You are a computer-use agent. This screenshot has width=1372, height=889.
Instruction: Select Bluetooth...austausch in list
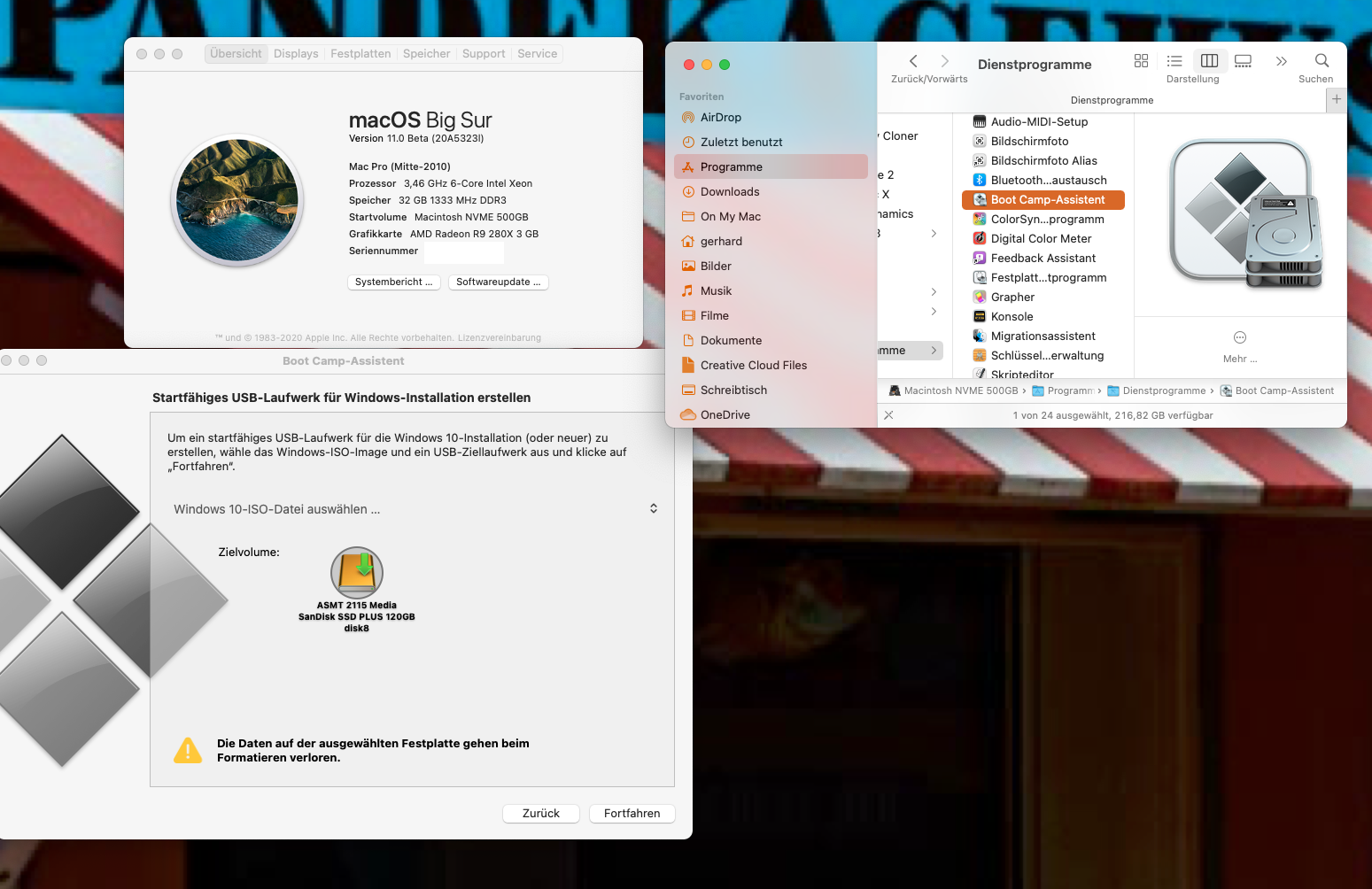1043,181
